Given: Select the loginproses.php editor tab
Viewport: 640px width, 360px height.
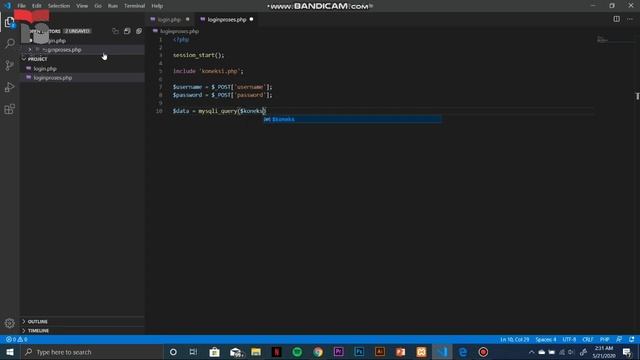Looking at the screenshot, I should (x=227, y=19).
